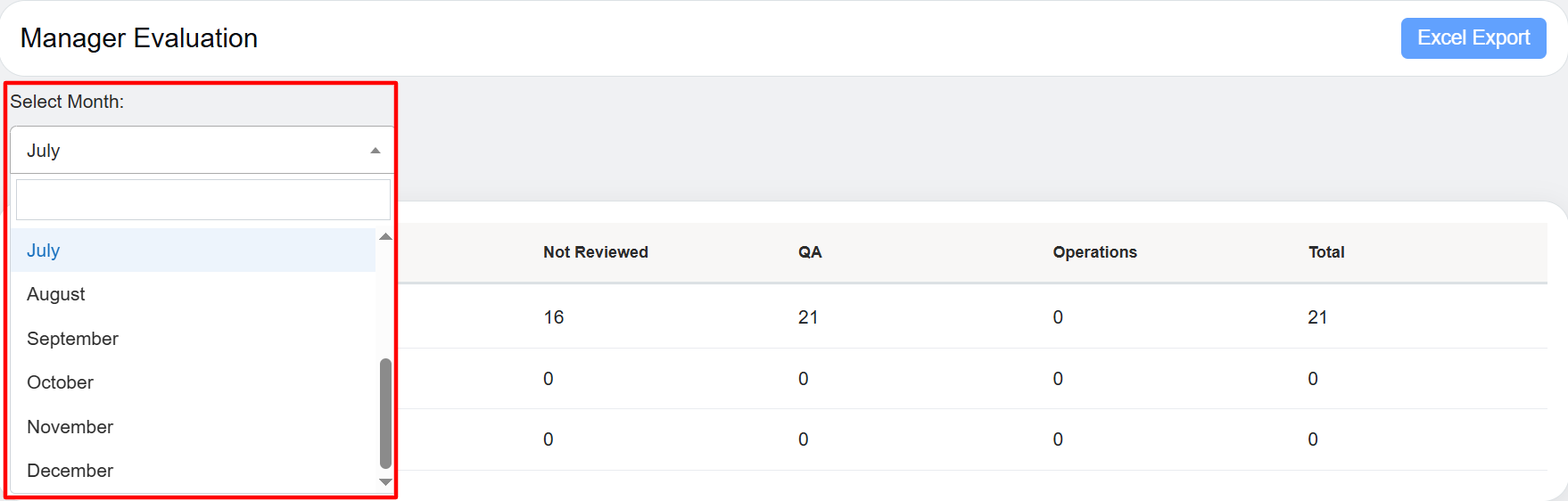Click the Select Month label
The image size is (1568, 501).
67,102
